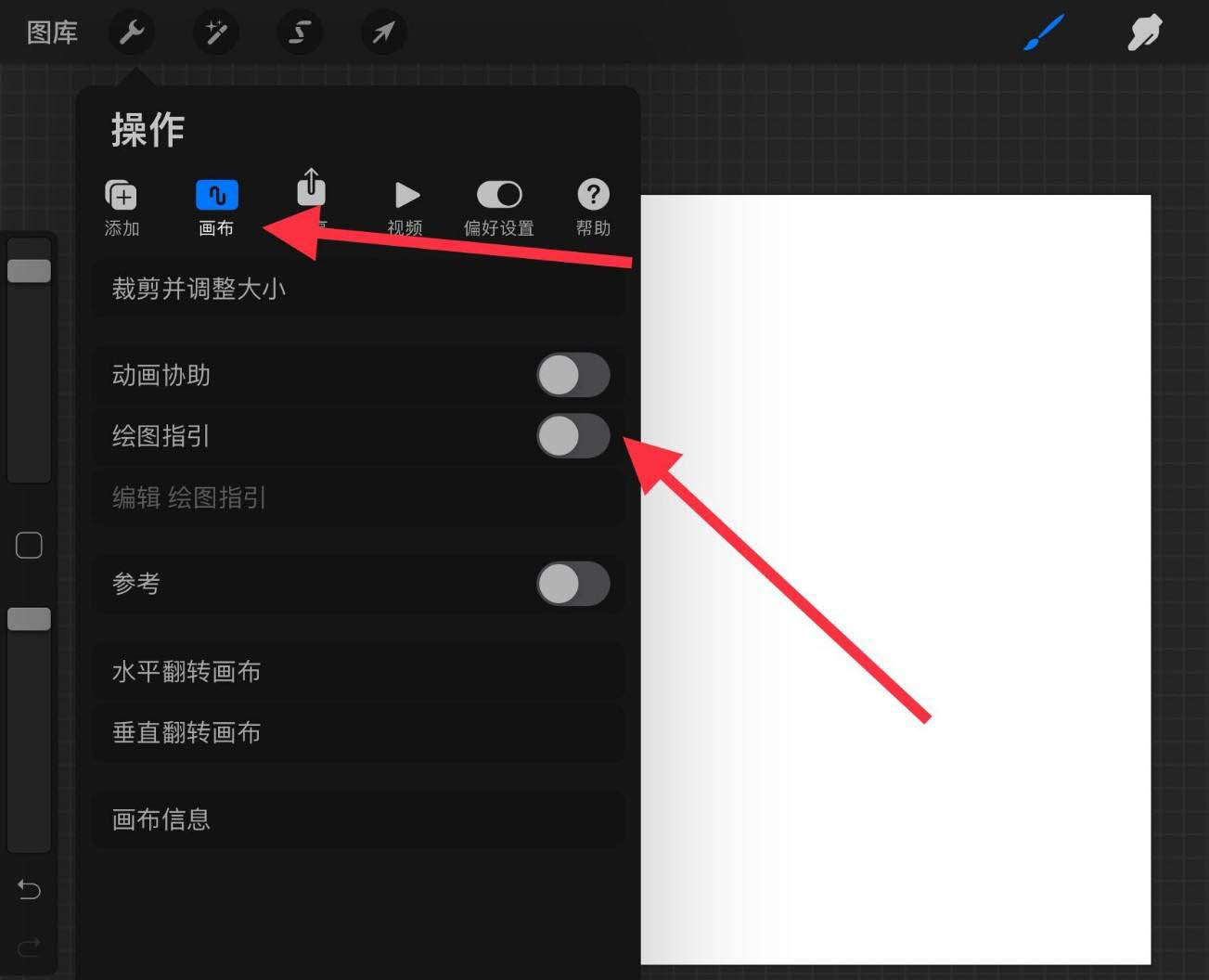Image resolution: width=1209 pixels, height=980 pixels.
Task: Click the redo arrow
Action: point(29,947)
